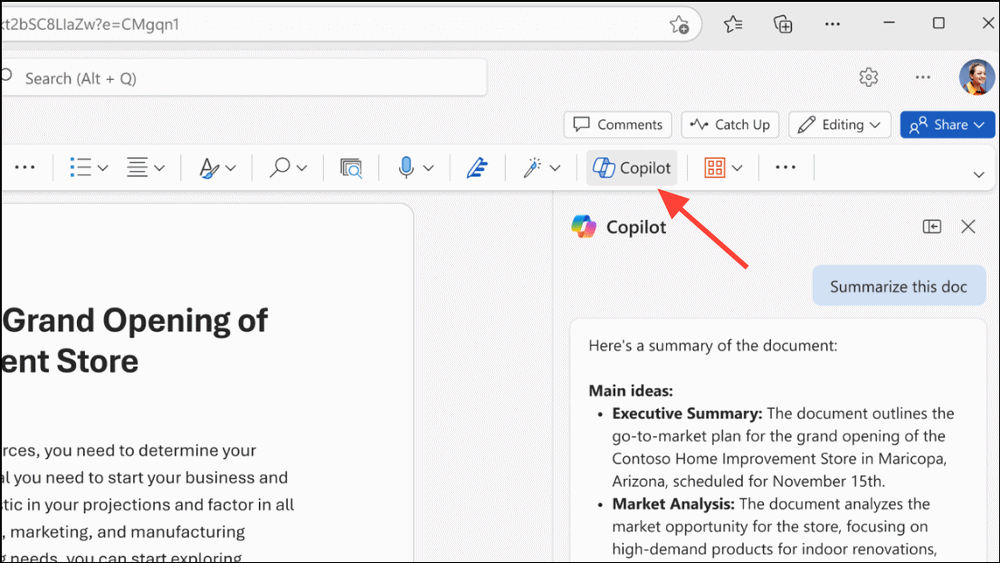Open the Word settings gear icon

click(x=868, y=78)
